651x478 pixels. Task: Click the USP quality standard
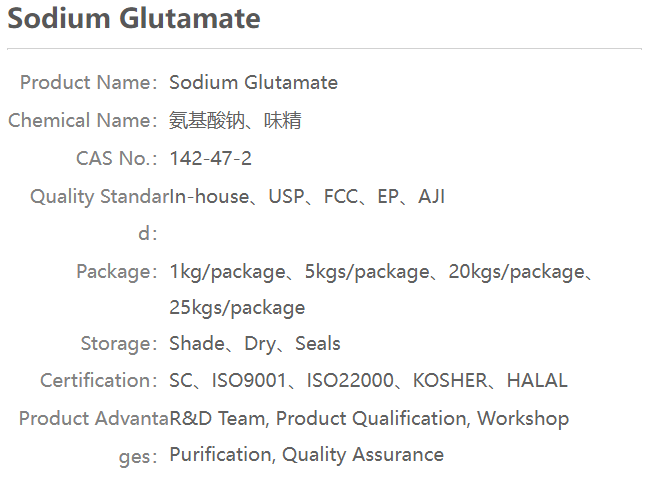287,196
